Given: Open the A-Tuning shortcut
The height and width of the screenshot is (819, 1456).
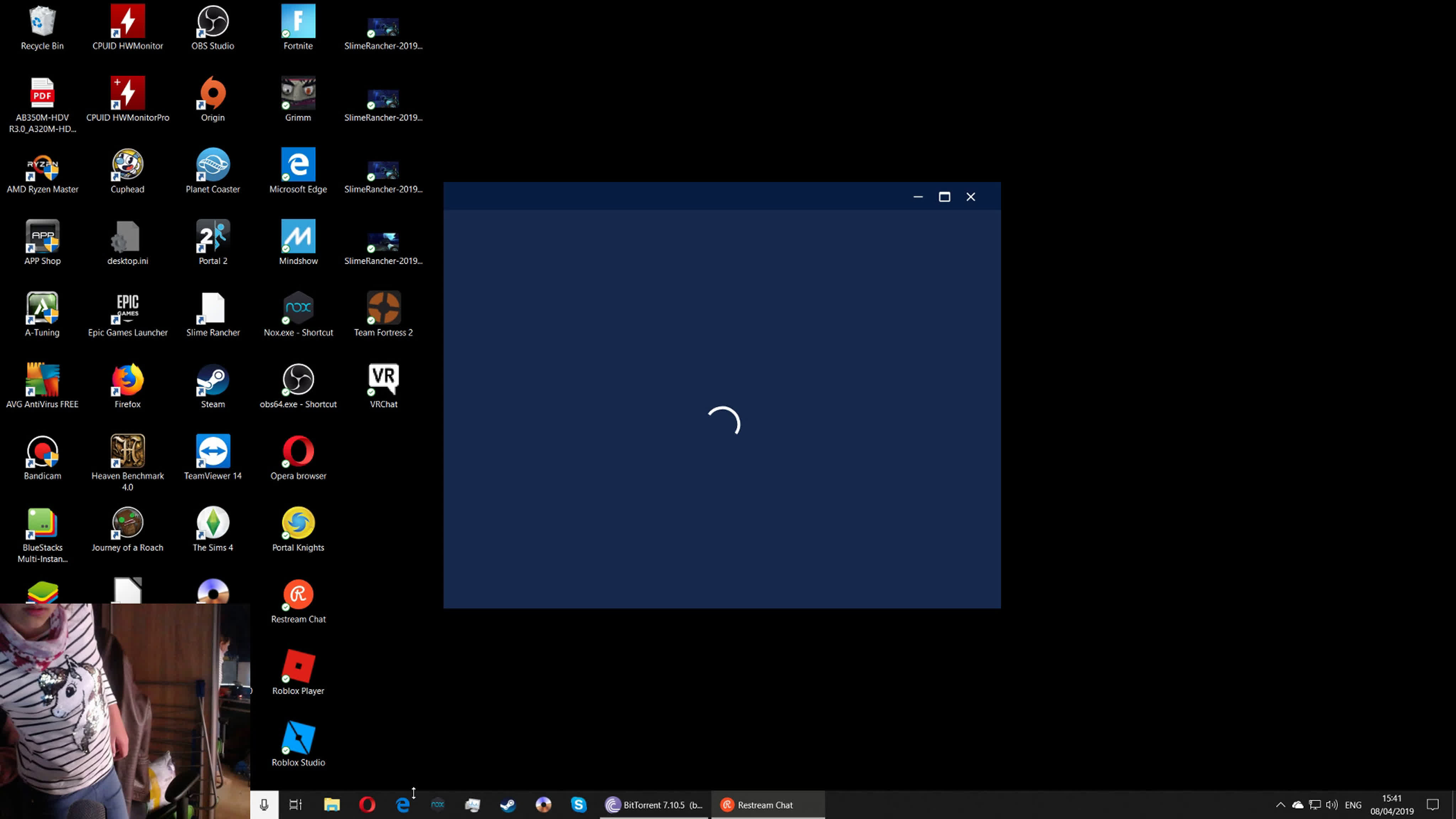Looking at the screenshot, I should click(x=42, y=315).
